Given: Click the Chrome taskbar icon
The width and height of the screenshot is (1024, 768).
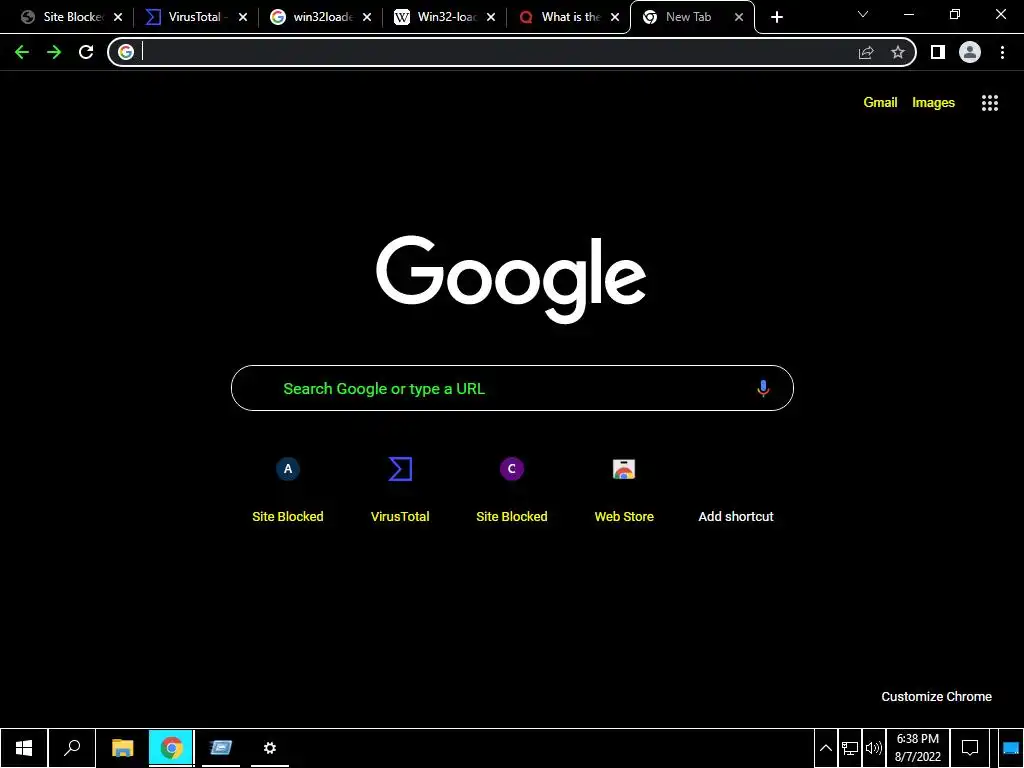Looking at the screenshot, I should point(171,748).
